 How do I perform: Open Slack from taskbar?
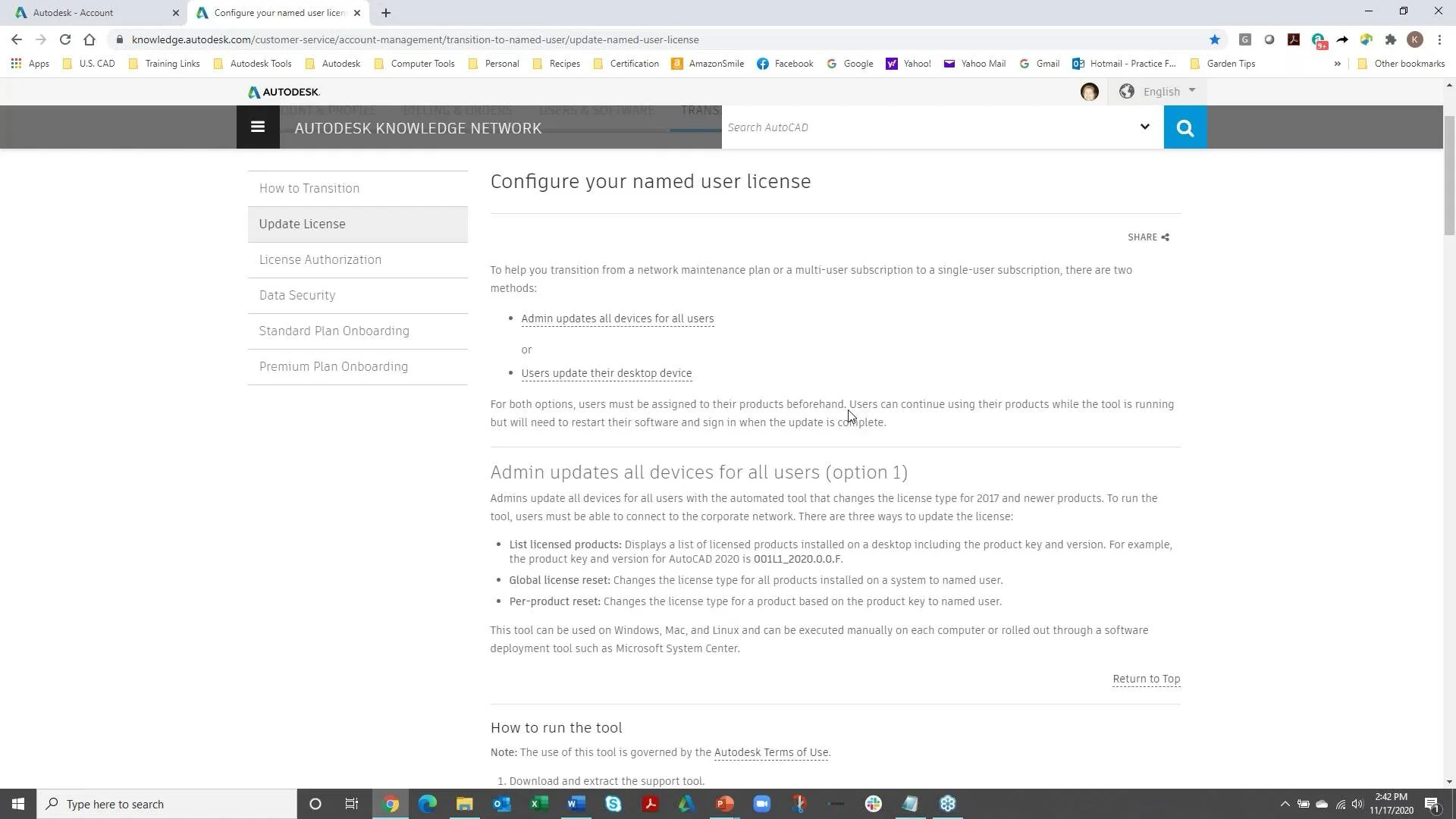coord(873,804)
